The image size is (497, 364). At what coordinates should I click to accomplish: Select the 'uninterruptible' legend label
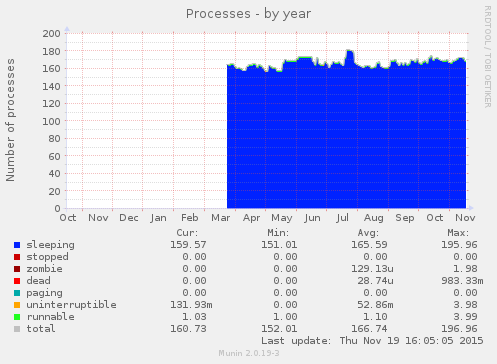72,305
